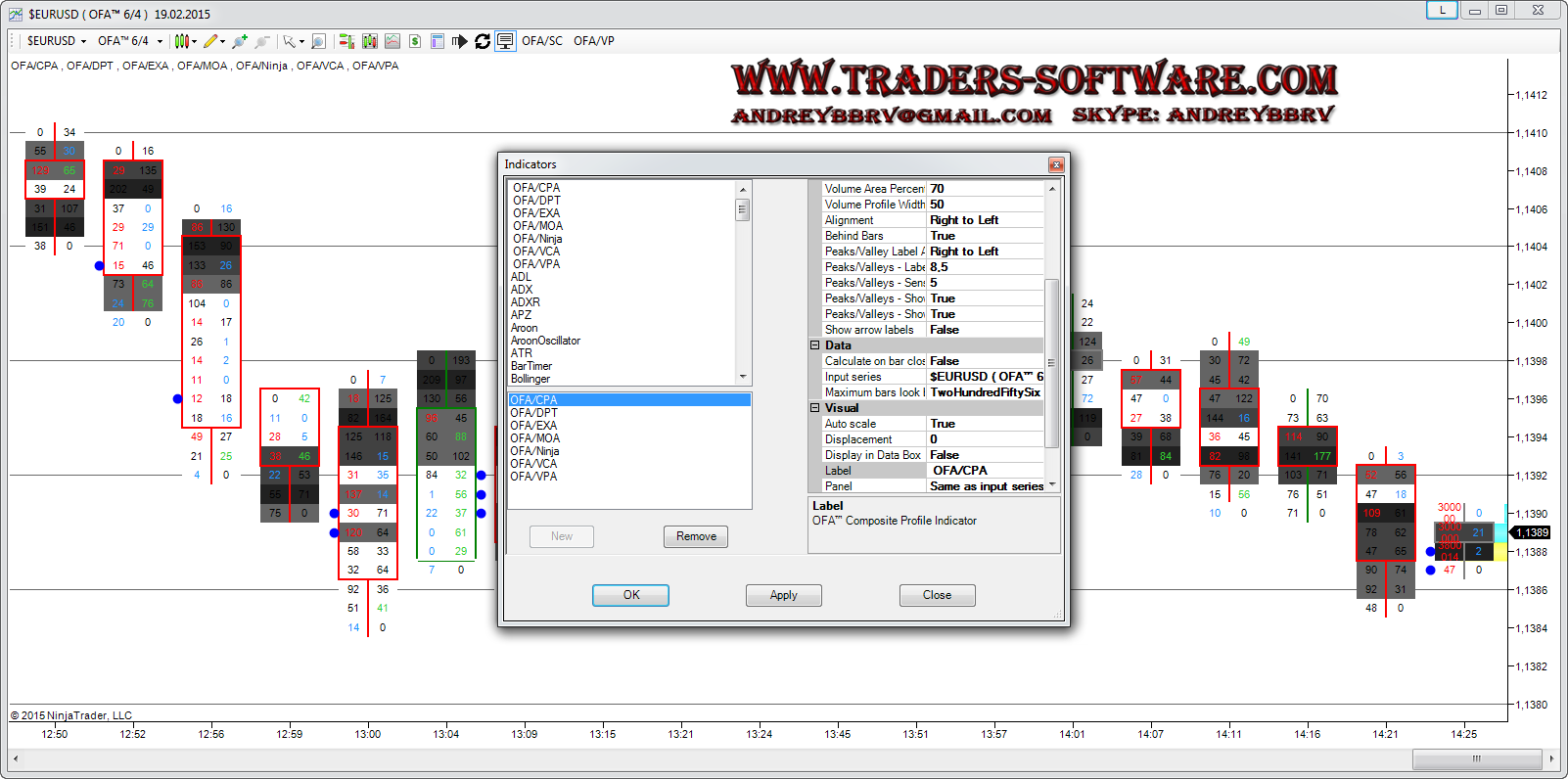Toggle the Auto scale True value
1568x779 pixels.
click(984, 424)
